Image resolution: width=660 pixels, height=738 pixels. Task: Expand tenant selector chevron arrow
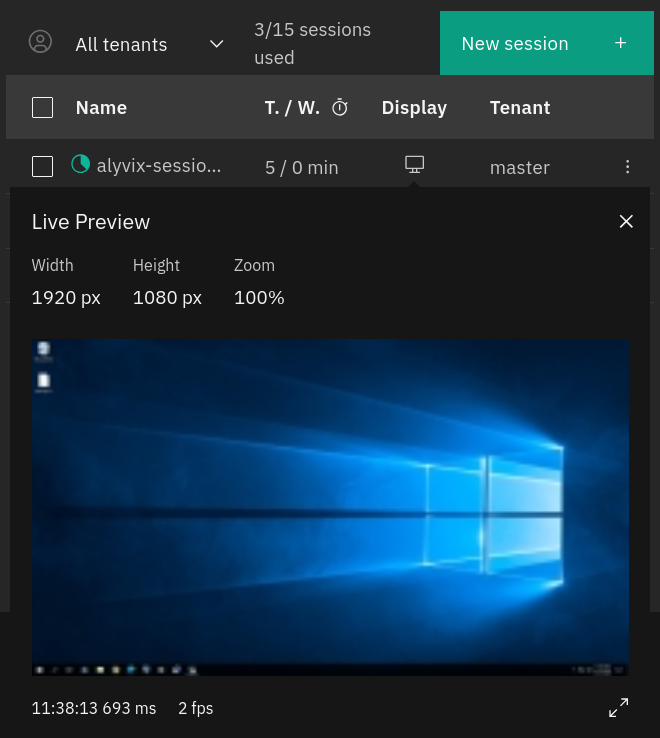click(217, 44)
